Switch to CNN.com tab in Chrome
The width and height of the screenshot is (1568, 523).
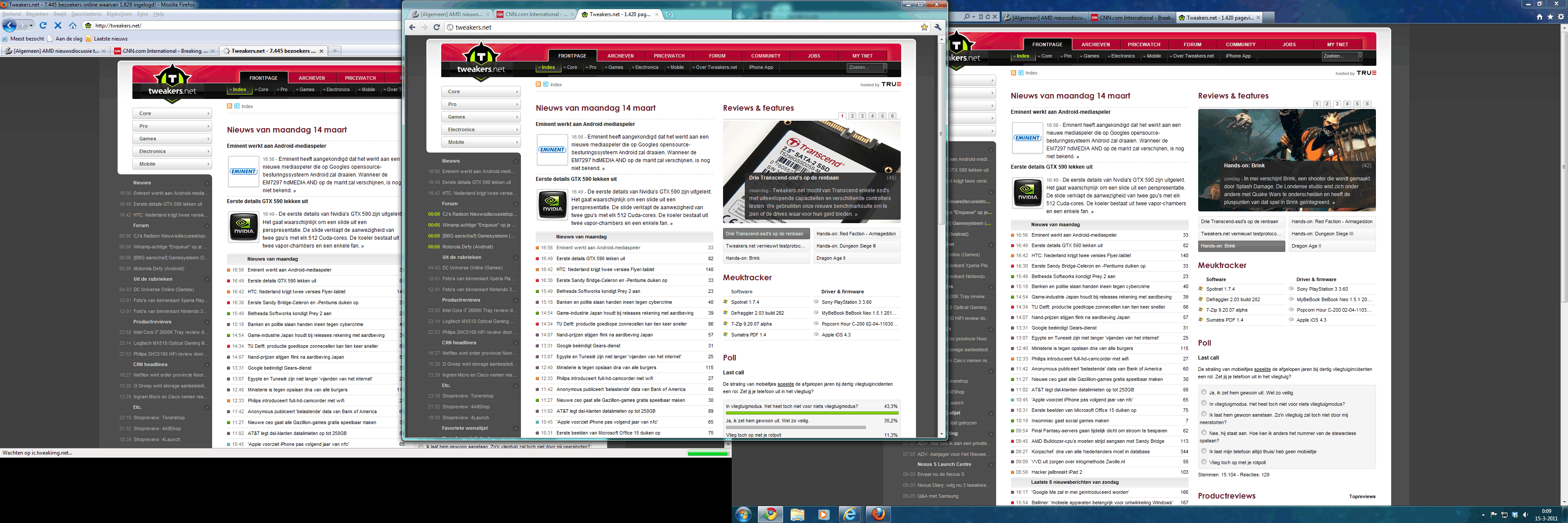pos(531,15)
